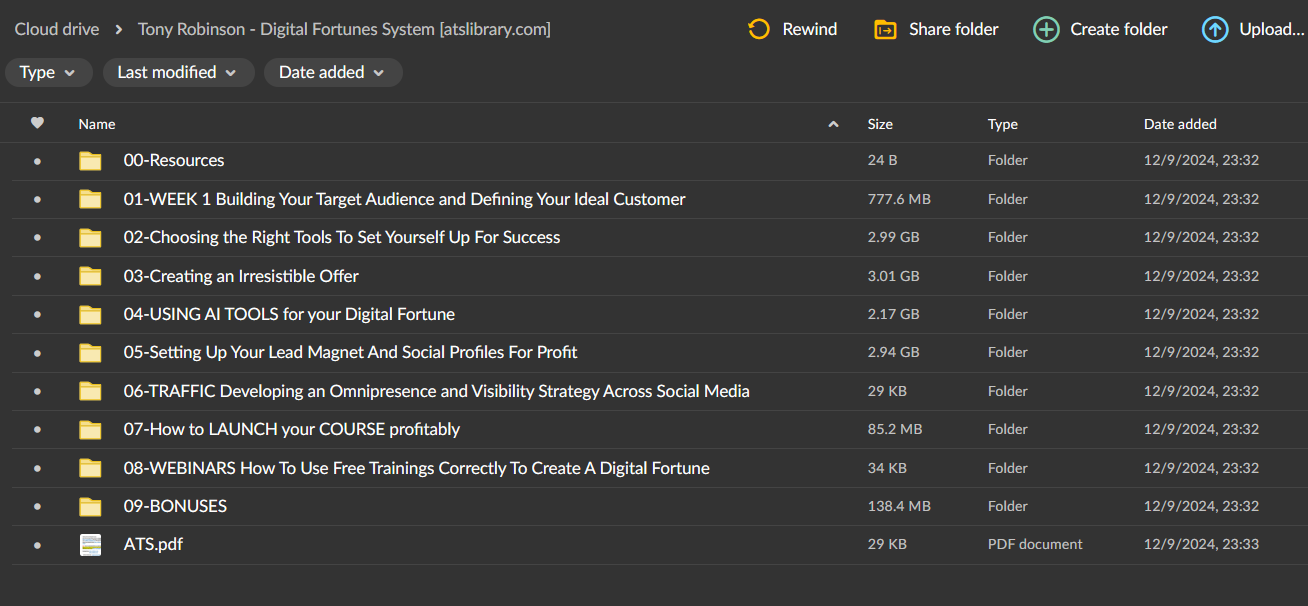Viewport: 1308px width, 606px height.
Task: Select the row dot beside 01-WEEK 1 folder
Action: coord(37,198)
